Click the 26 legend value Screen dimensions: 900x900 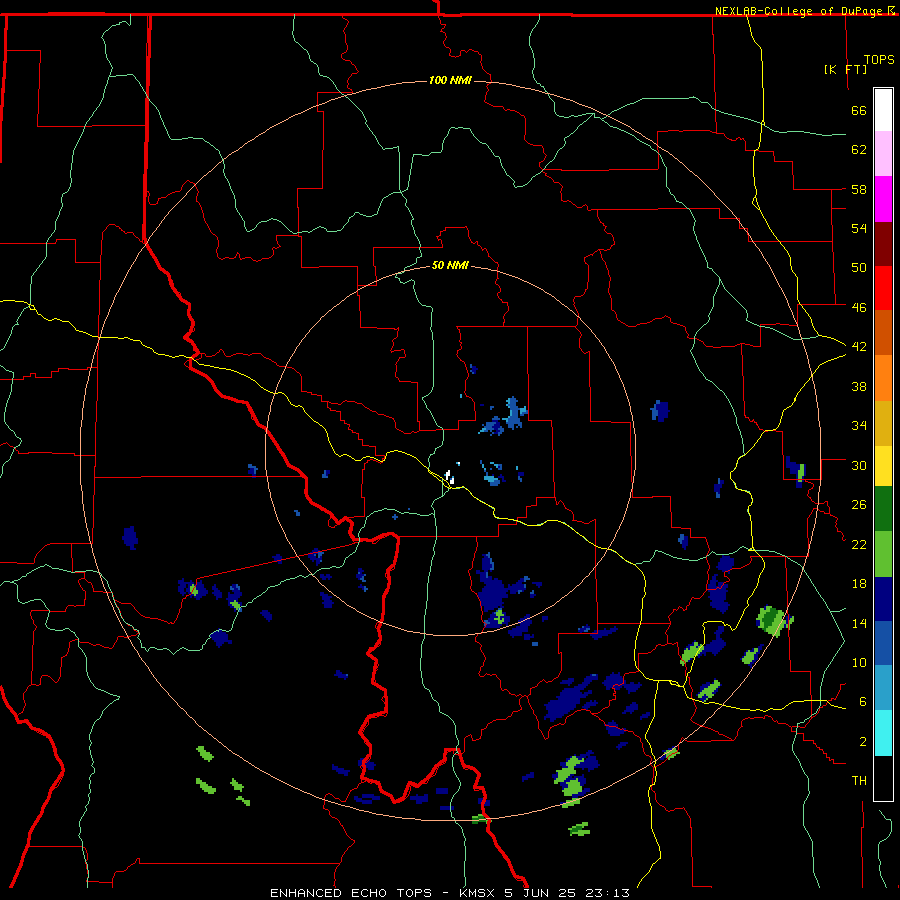859,505
